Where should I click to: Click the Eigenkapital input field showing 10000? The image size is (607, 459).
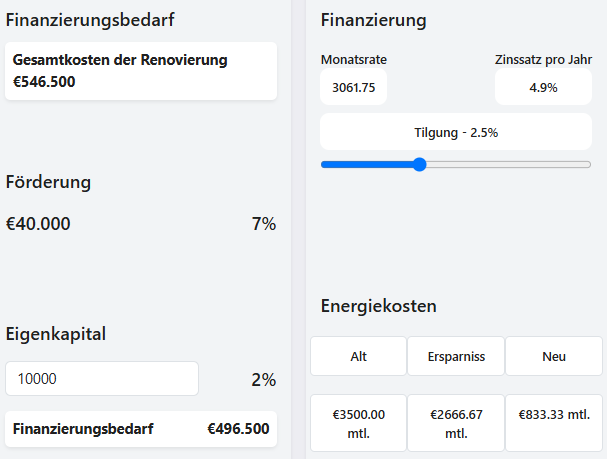(x=102, y=379)
